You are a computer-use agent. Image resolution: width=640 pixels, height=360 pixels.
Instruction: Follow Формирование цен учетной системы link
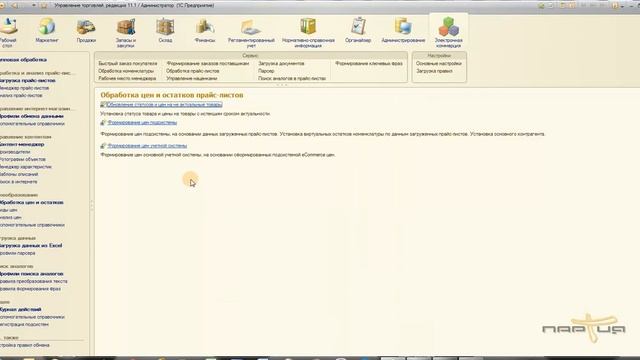[147, 146]
